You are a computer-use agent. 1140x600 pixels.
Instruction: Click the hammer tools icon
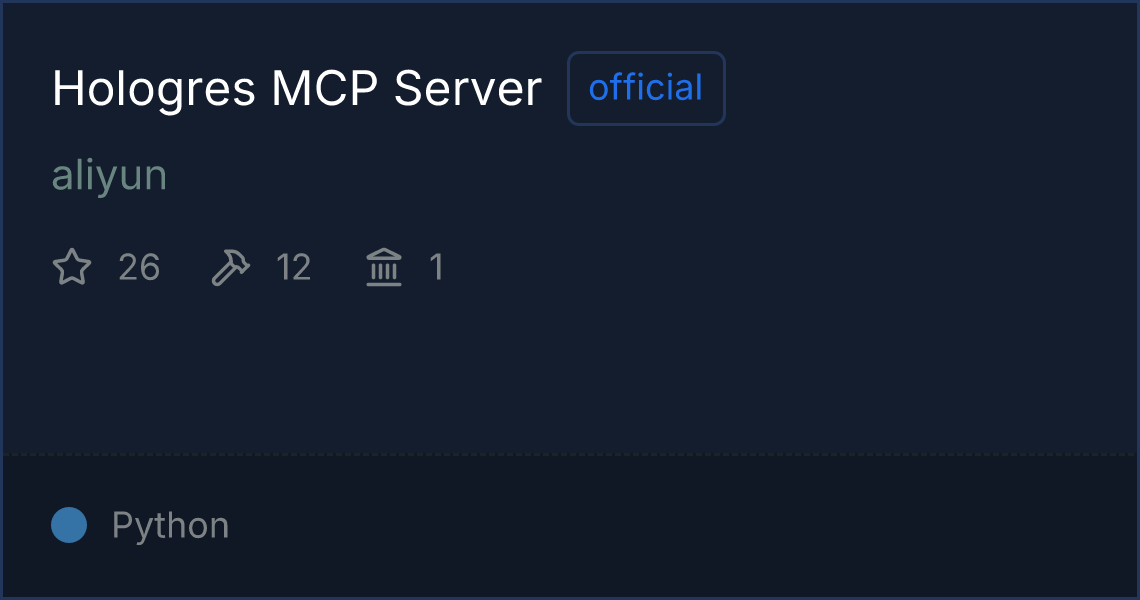pyautogui.click(x=230, y=267)
